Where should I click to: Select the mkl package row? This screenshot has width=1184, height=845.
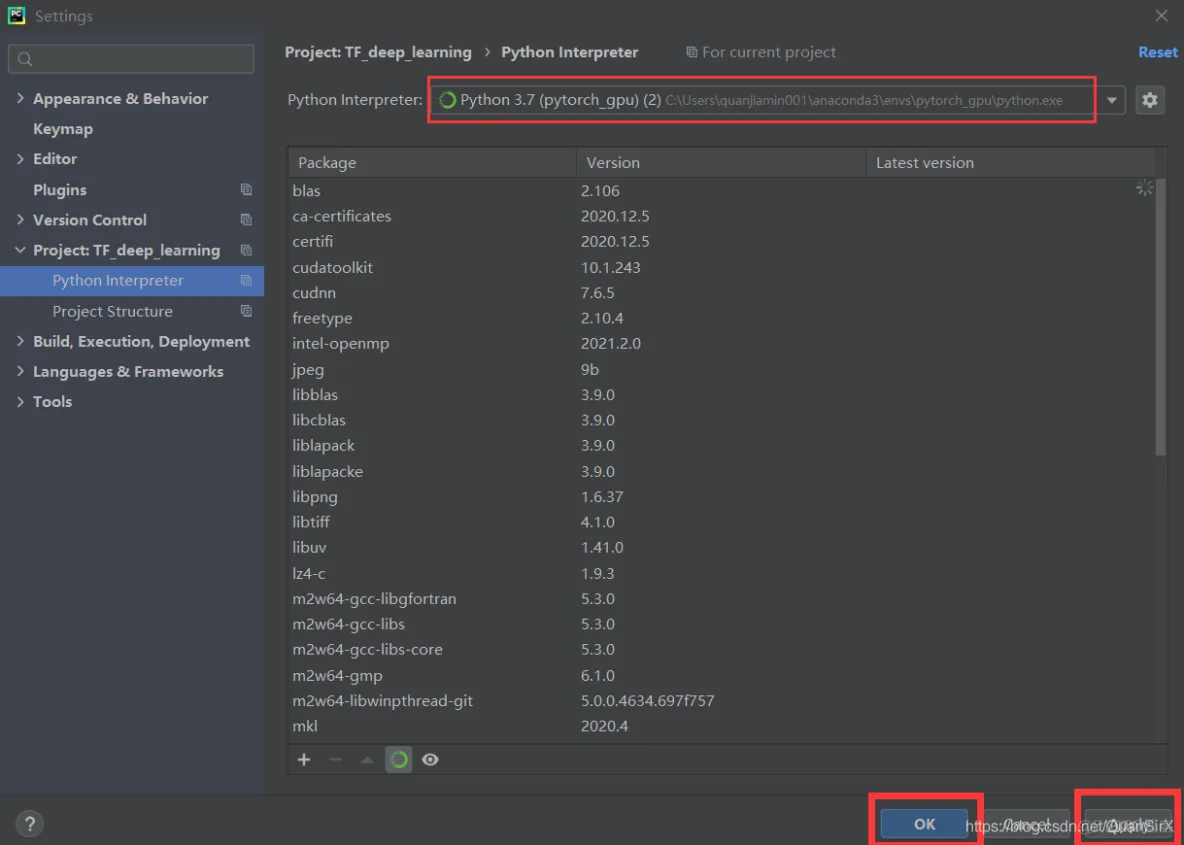(x=721, y=726)
